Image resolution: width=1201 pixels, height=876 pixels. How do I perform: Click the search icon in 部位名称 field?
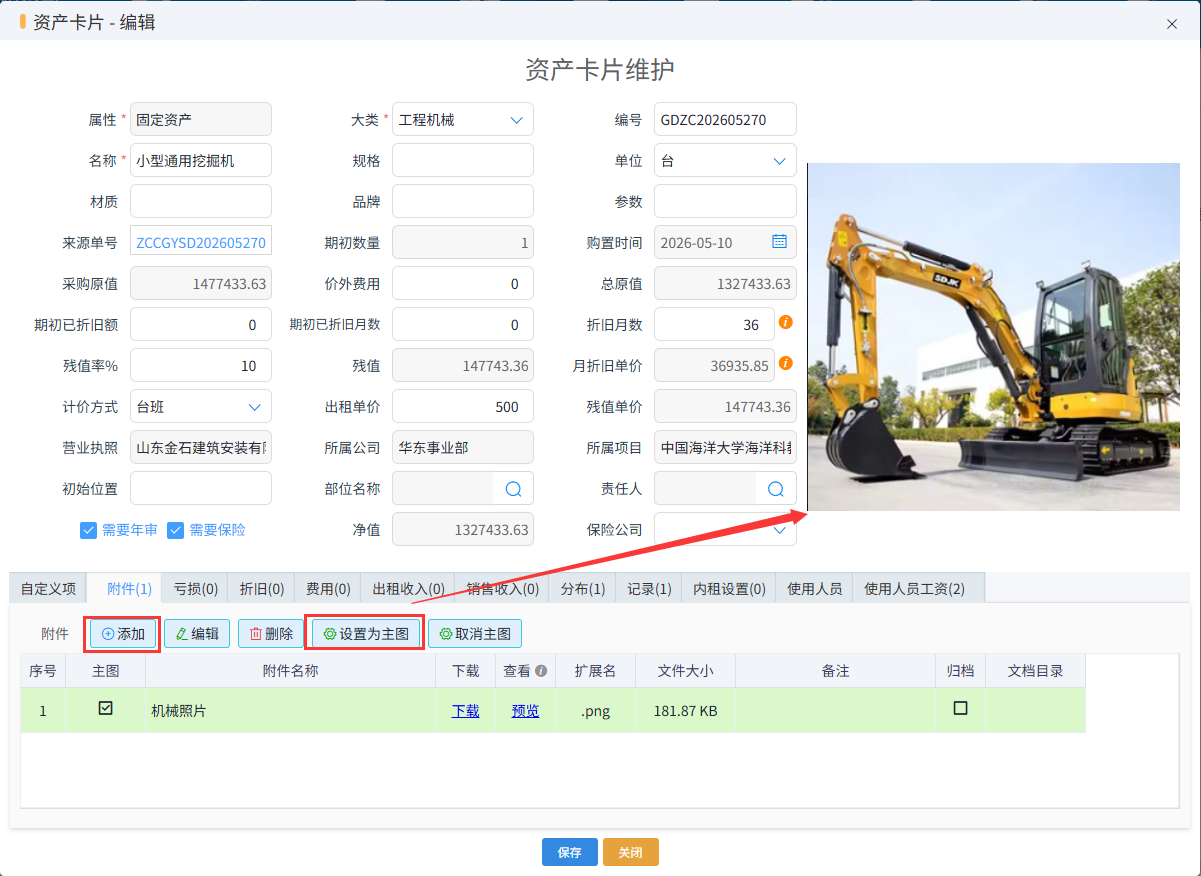pyautogui.click(x=513, y=488)
